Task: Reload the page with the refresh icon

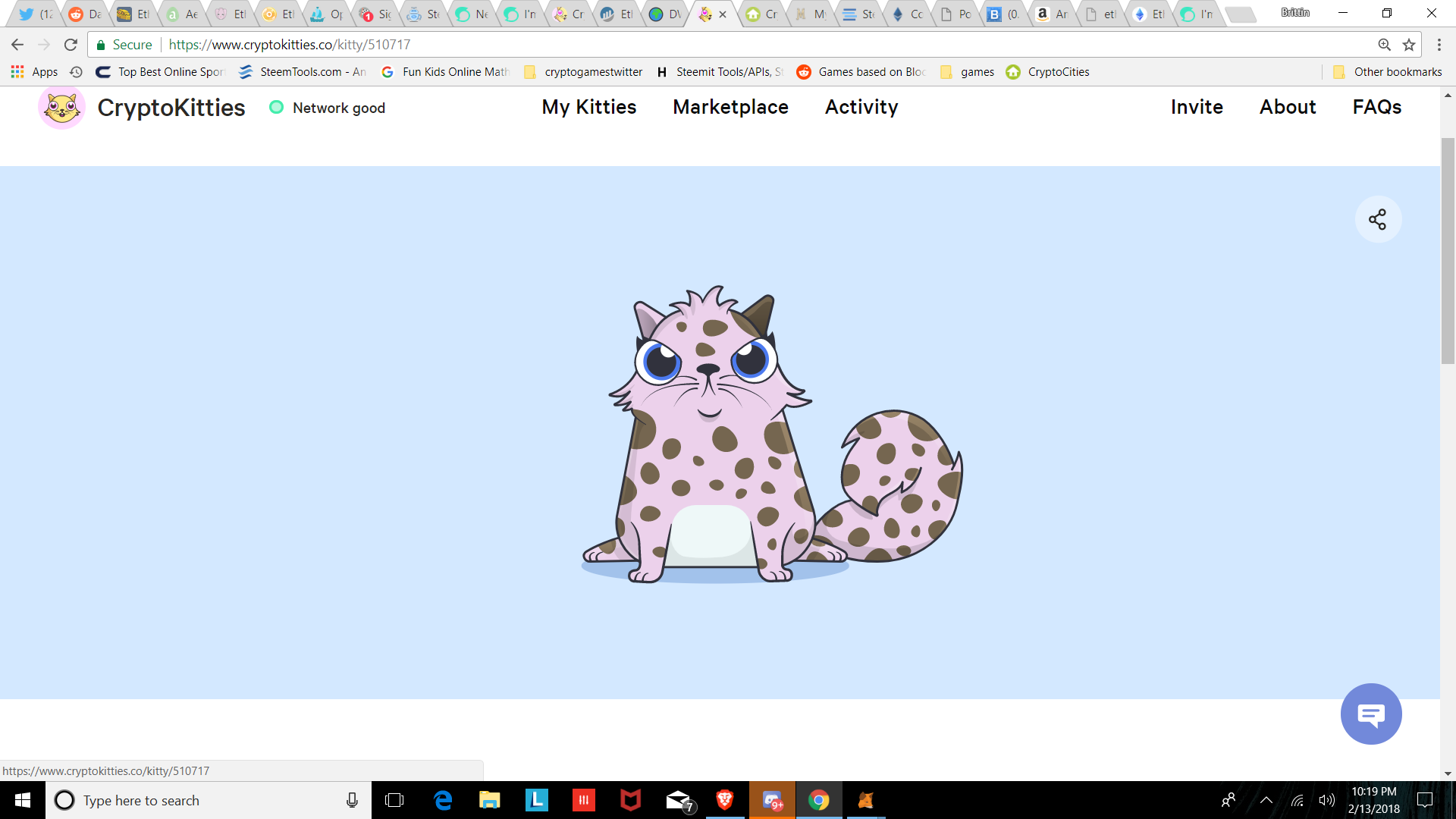Action: [x=71, y=45]
